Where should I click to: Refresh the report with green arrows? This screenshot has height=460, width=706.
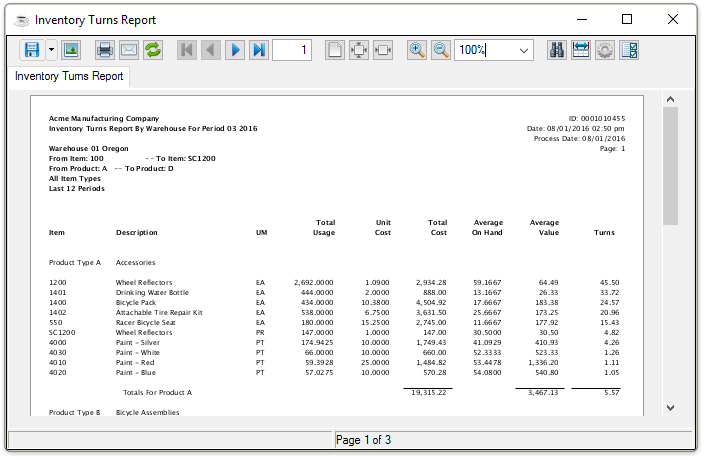[x=153, y=50]
